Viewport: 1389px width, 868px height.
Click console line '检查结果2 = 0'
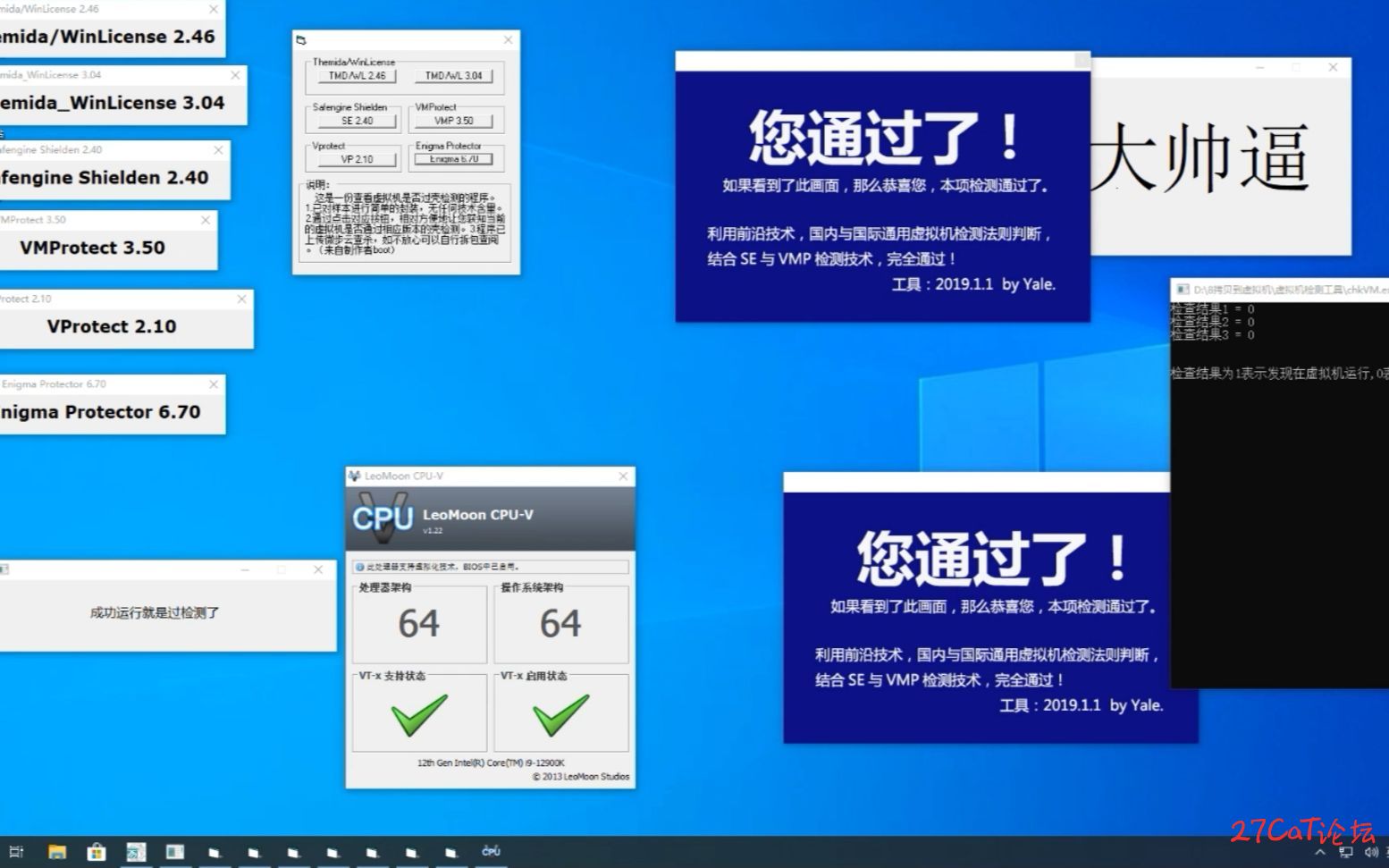click(x=1212, y=322)
